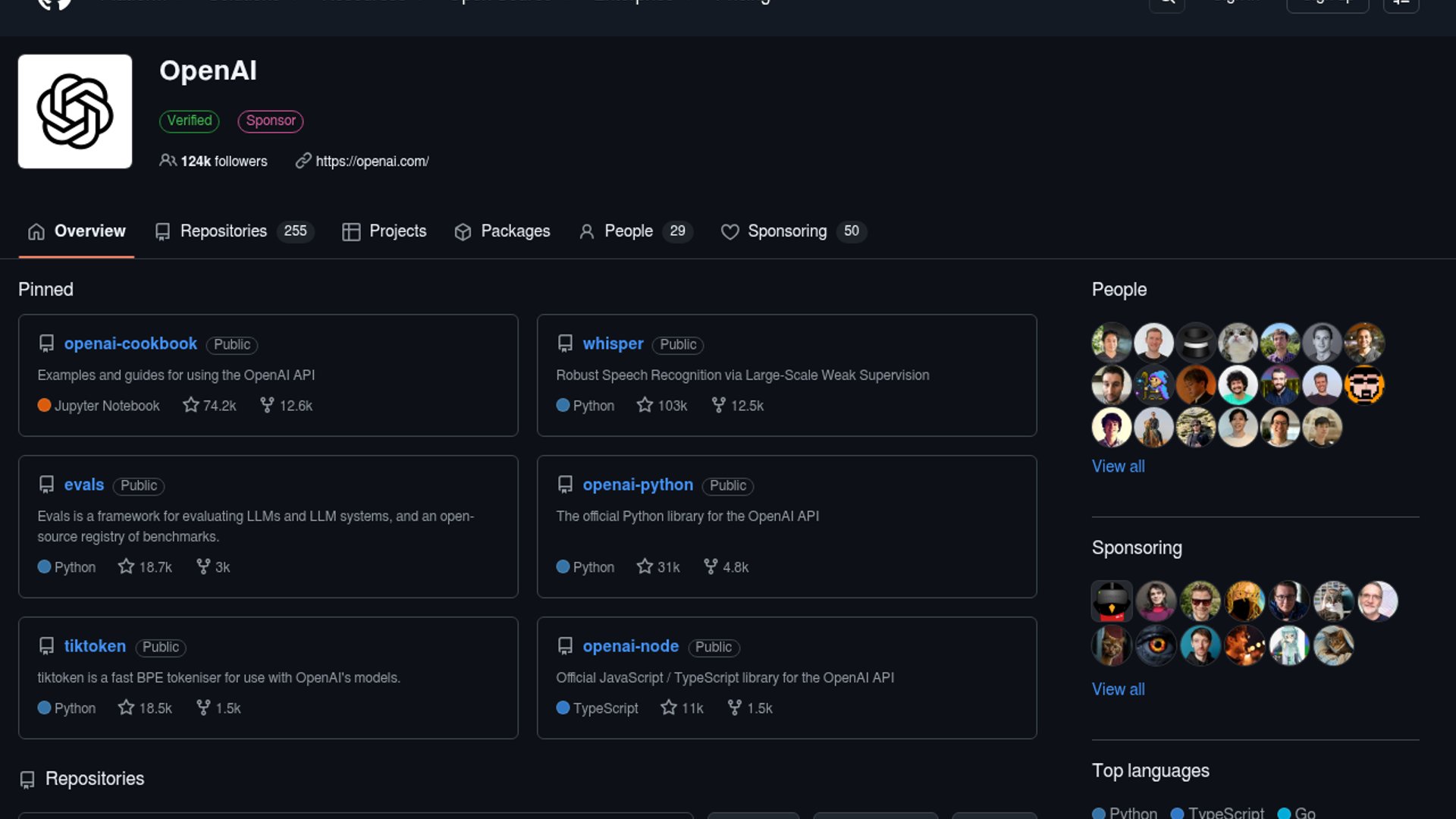Image resolution: width=1456 pixels, height=819 pixels.
Task: Click the repo icon beside openai-cookbook
Action: click(x=46, y=344)
